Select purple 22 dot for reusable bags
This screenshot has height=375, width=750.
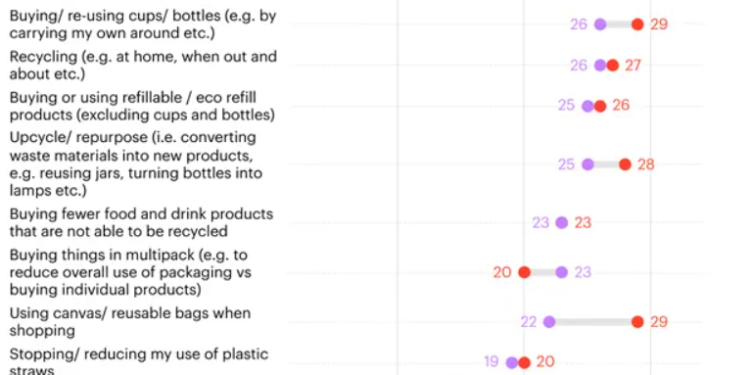[549, 322]
